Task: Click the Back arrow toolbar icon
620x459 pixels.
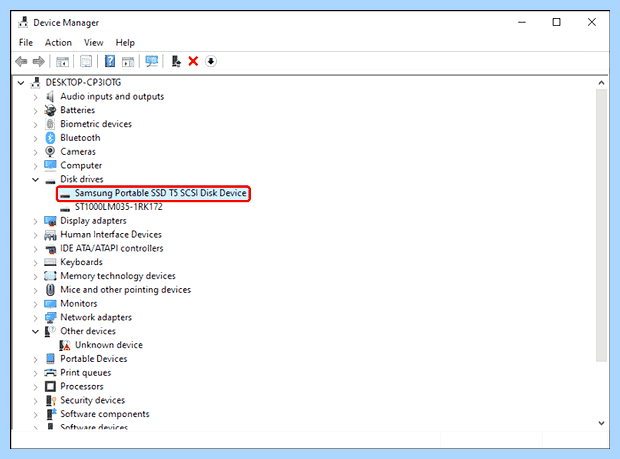Action: click(x=21, y=61)
